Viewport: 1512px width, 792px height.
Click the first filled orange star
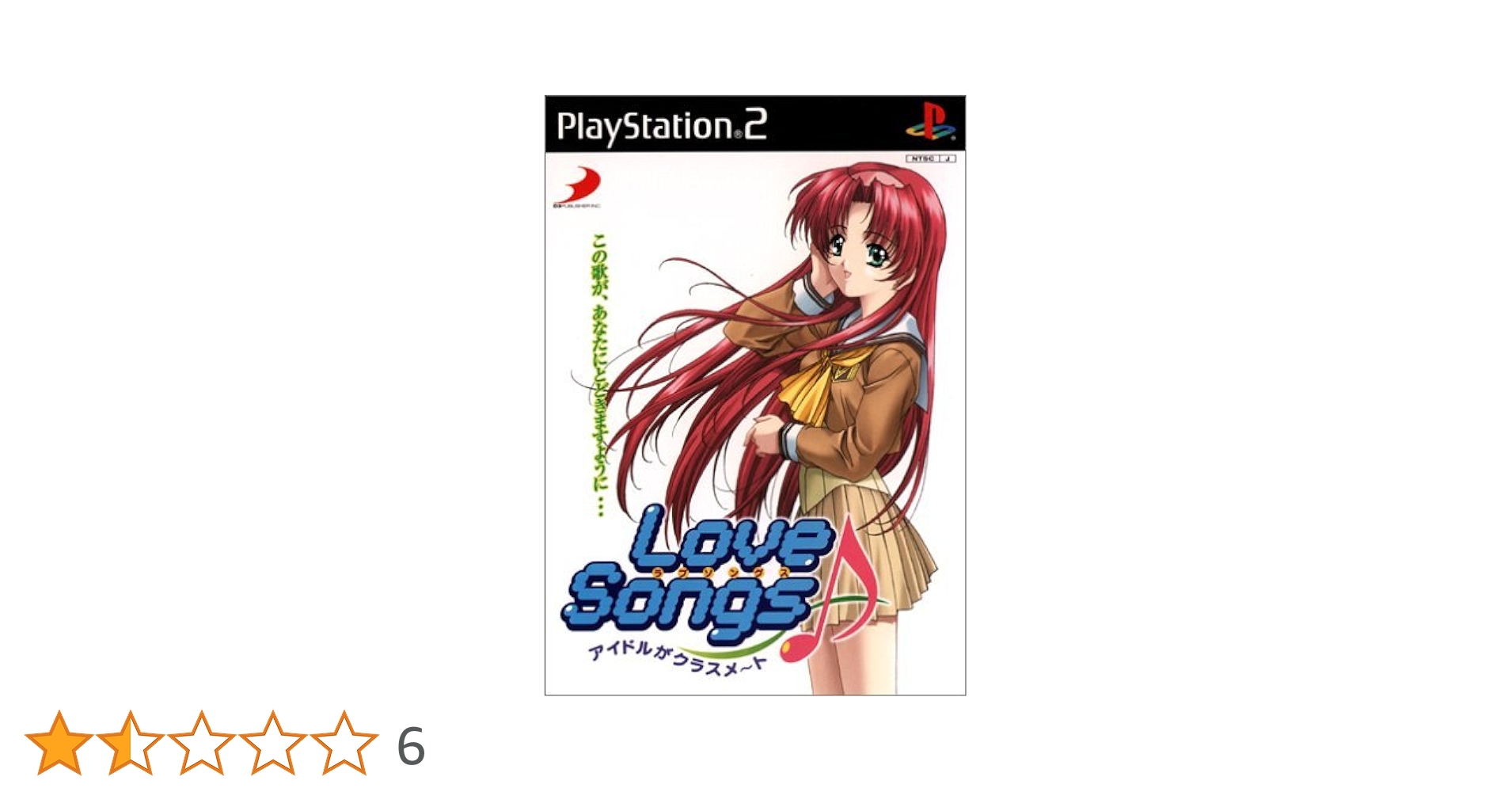point(59,744)
